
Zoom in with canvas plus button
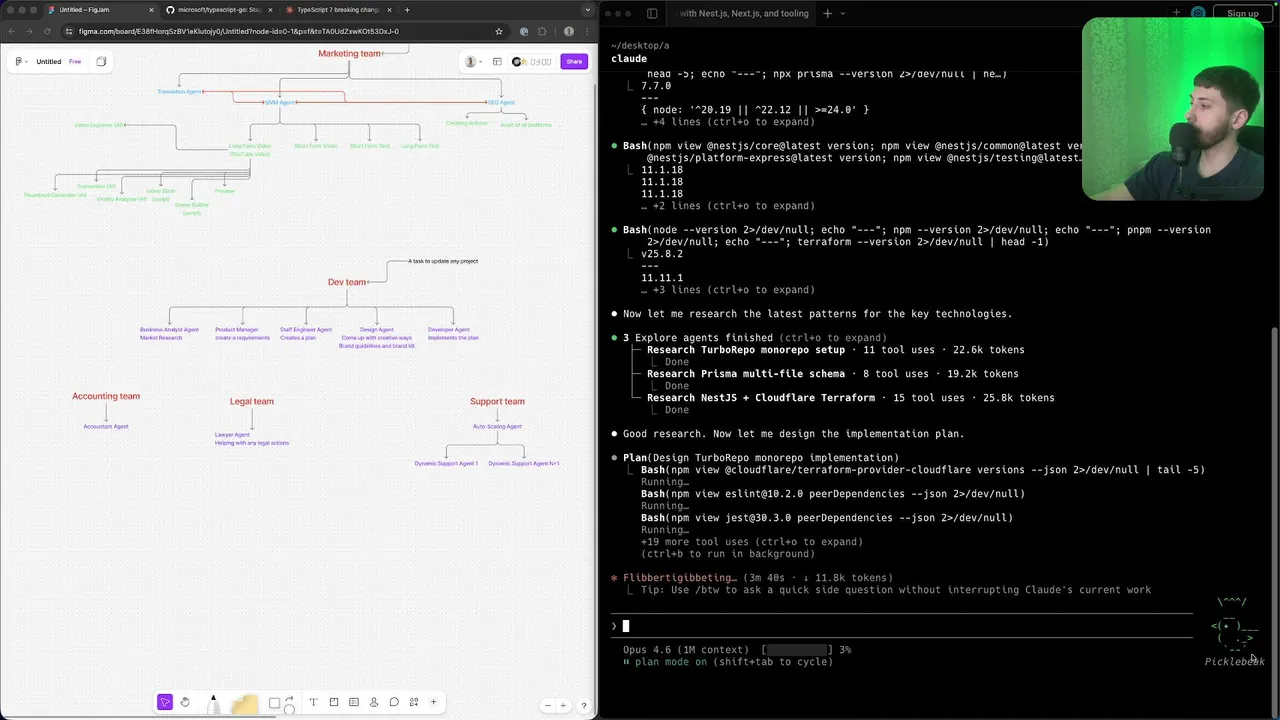(x=563, y=705)
